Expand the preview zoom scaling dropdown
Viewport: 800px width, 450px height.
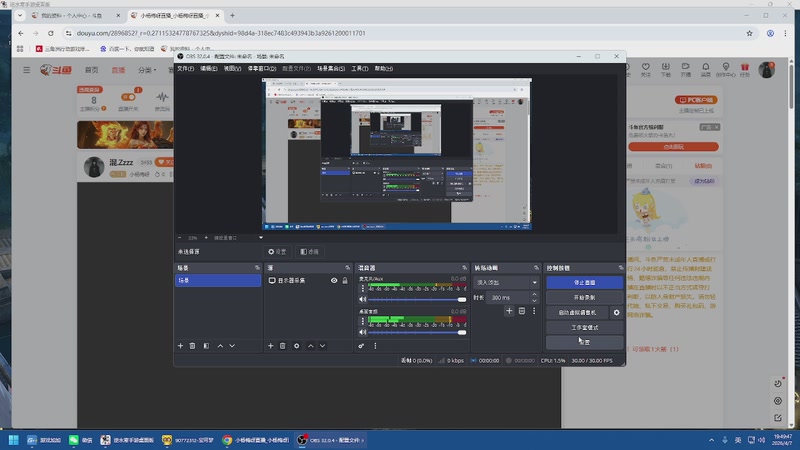[x=261, y=238]
